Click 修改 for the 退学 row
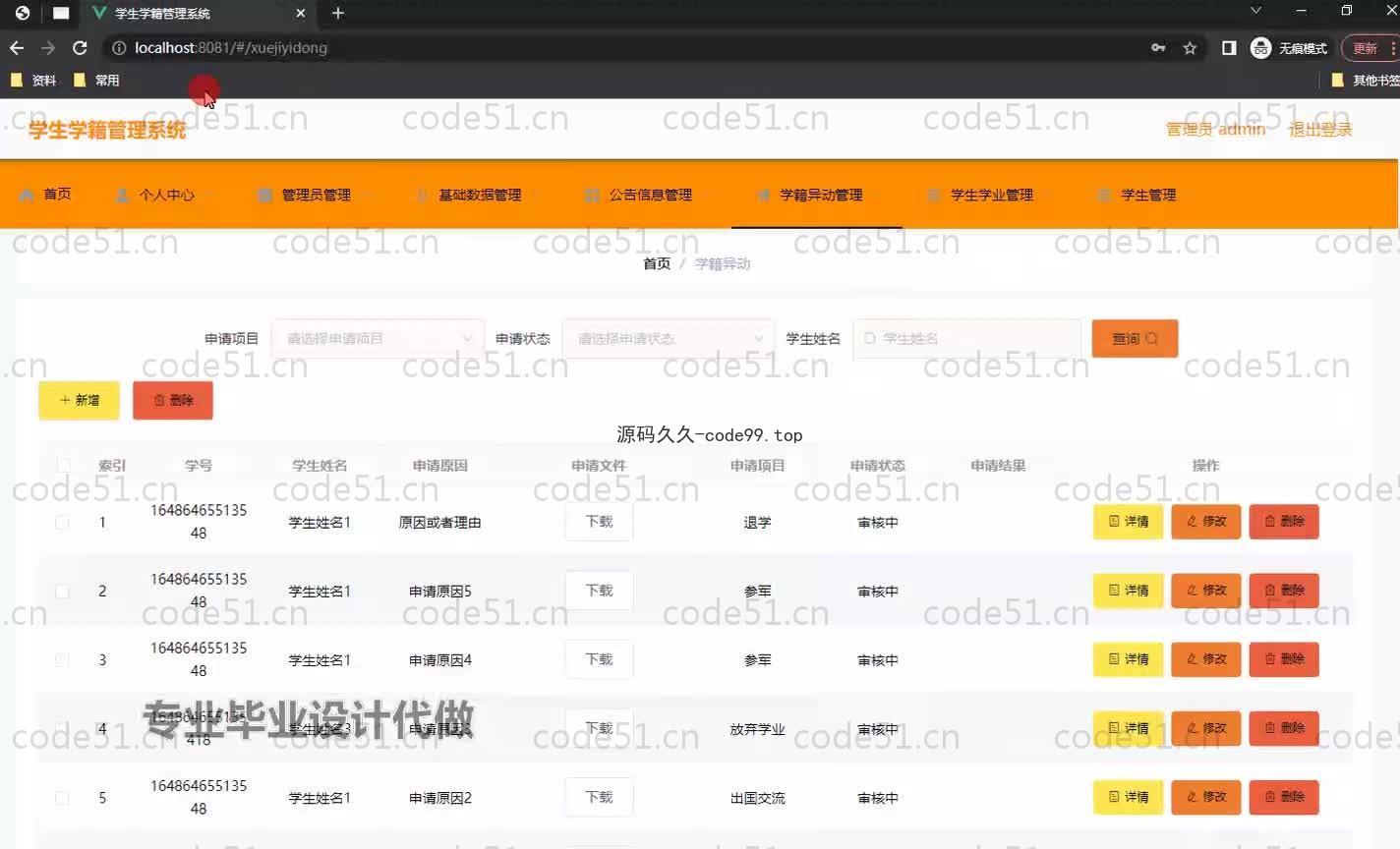The width and height of the screenshot is (1400, 849). (x=1206, y=522)
